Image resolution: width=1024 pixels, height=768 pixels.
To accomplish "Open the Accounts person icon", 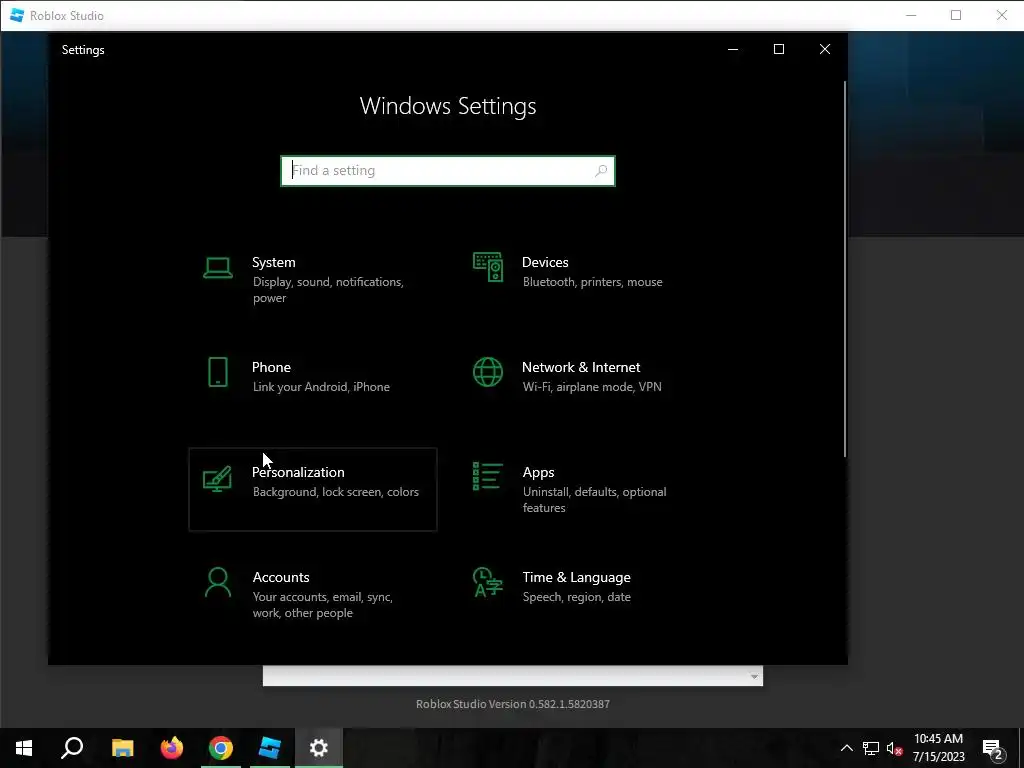I will tap(217, 583).
